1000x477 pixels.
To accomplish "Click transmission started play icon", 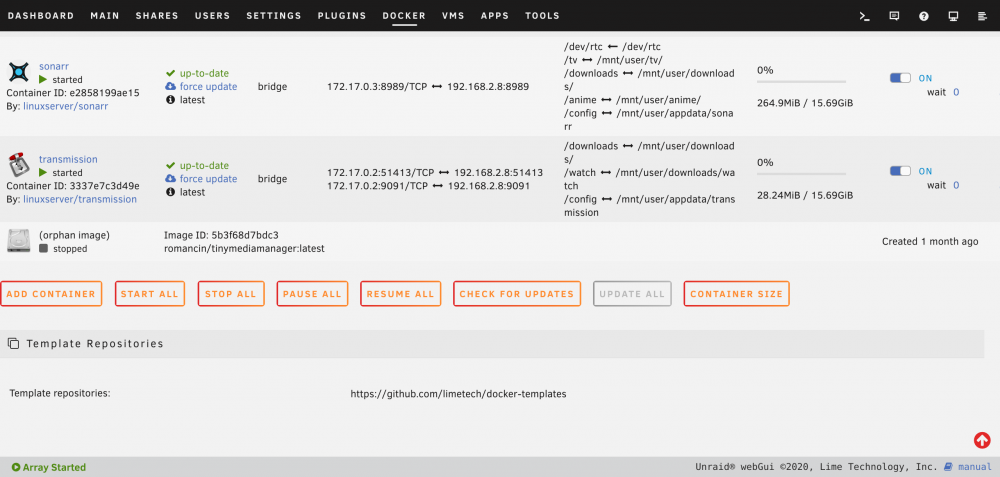I will click(43, 173).
